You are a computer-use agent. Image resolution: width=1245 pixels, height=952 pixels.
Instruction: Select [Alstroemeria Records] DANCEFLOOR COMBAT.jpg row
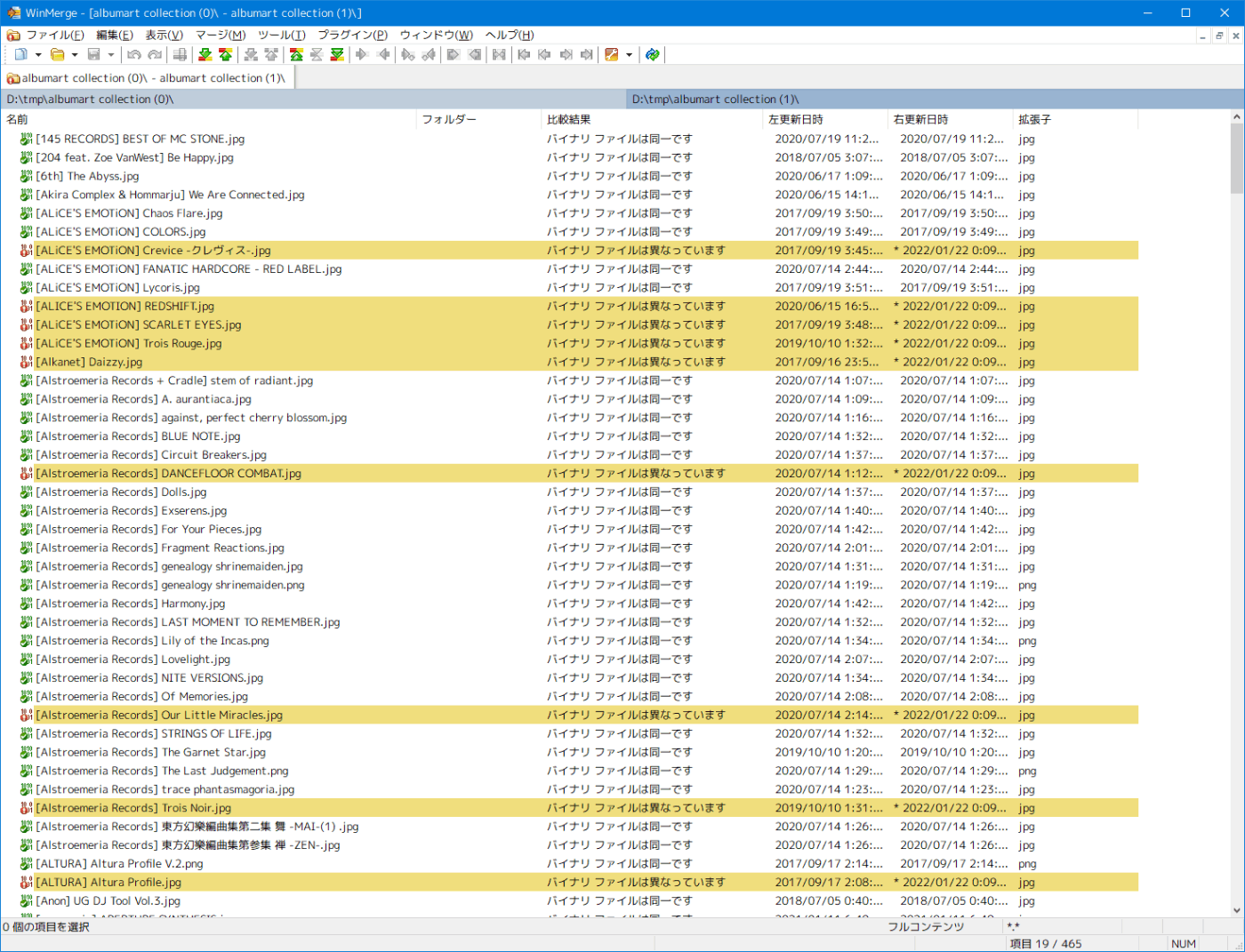point(569,474)
